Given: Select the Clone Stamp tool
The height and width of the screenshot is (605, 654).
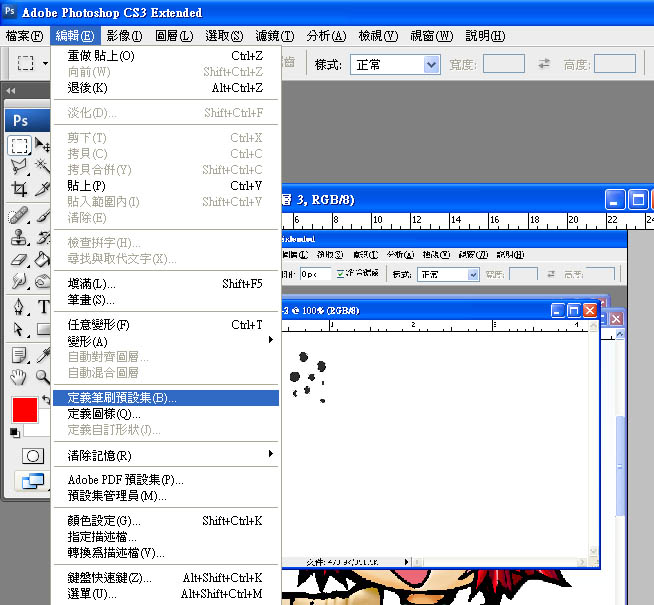Looking at the screenshot, I should click(x=19, y=238).
